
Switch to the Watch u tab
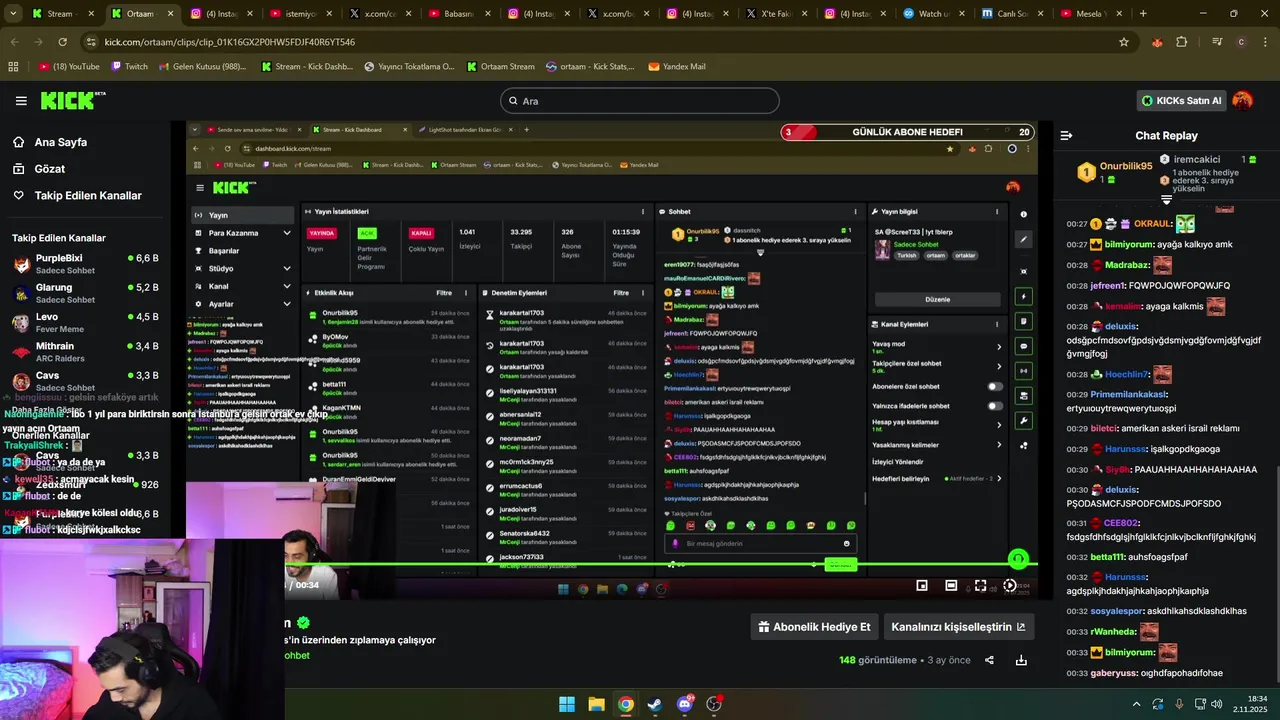(x=933, y=14)
